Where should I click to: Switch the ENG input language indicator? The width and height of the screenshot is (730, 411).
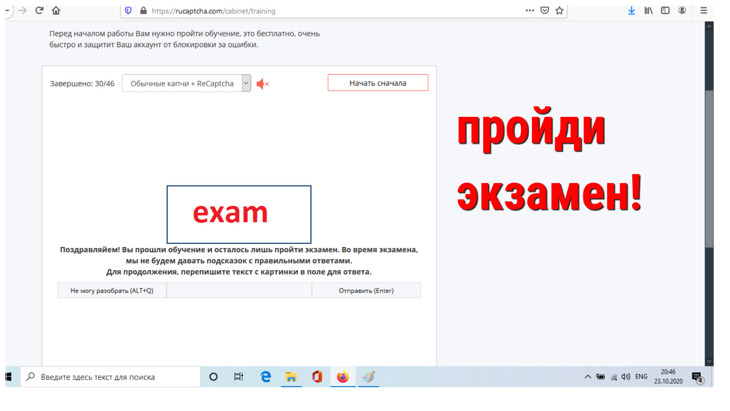click(641, 377)
